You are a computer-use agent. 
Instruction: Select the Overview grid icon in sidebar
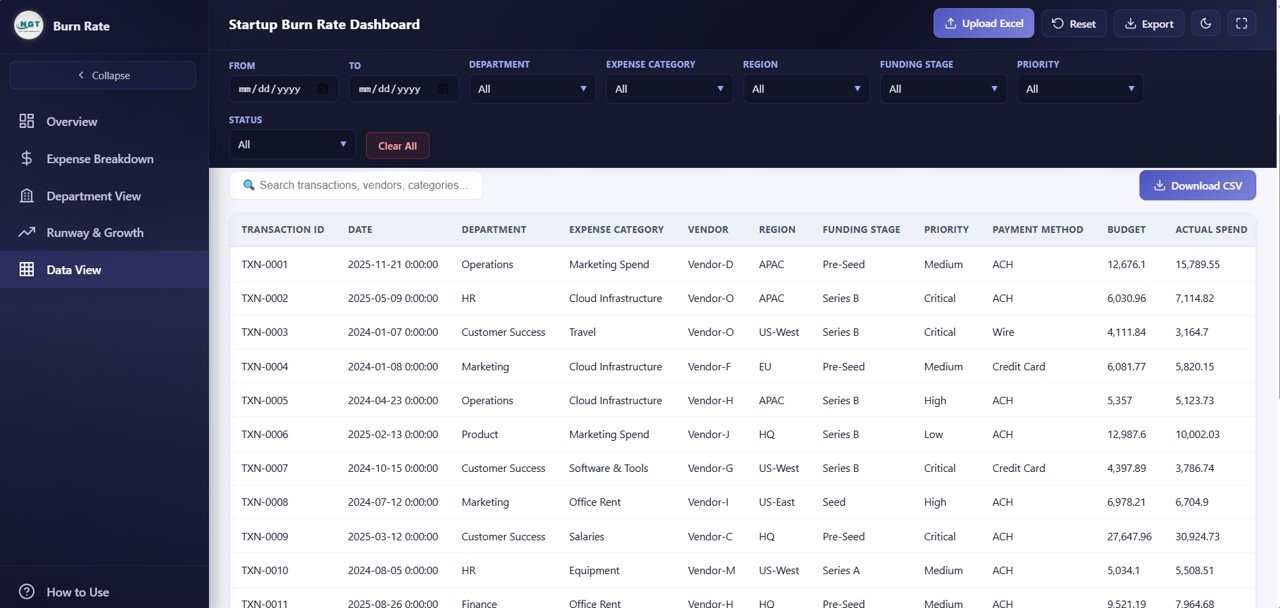(25, 120)
